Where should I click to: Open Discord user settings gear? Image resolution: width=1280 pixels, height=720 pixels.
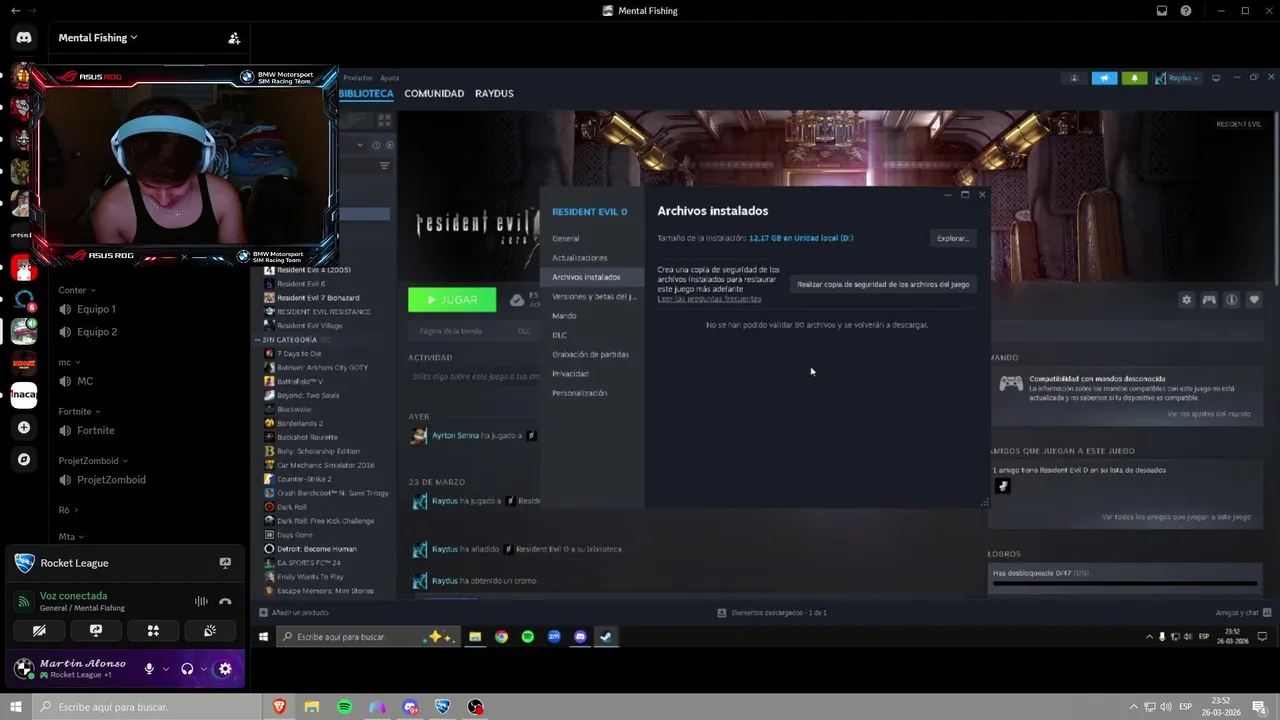point(225,669)
